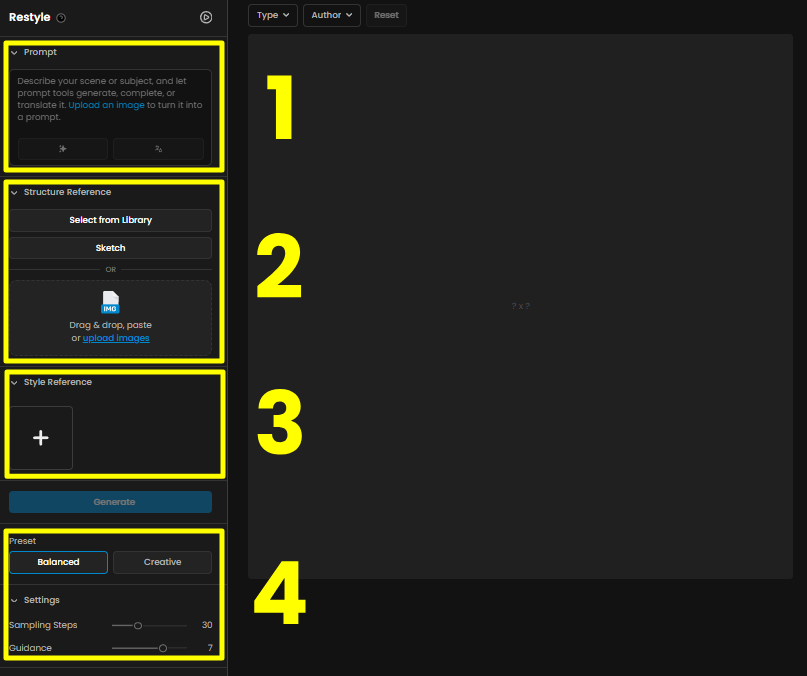Follow the 'Upload an image' link
This screenshot has height=676, width=807.
point(107,105)
